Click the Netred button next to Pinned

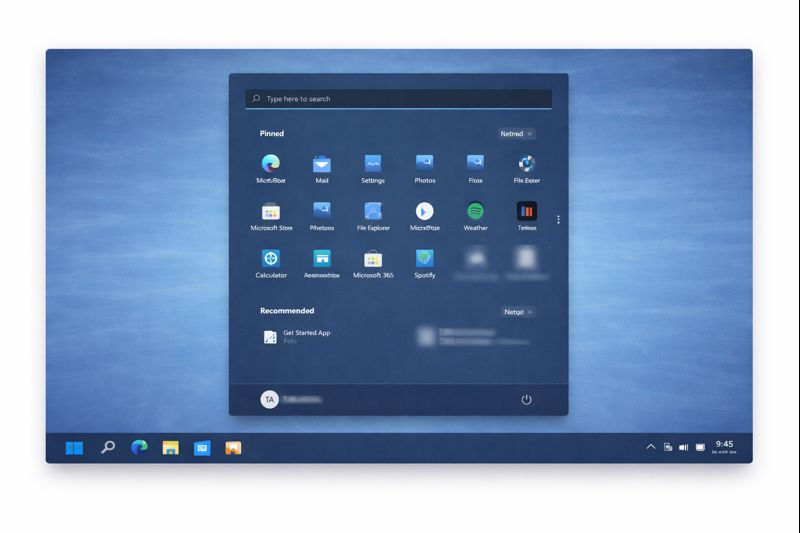click(x=516, y=134)
